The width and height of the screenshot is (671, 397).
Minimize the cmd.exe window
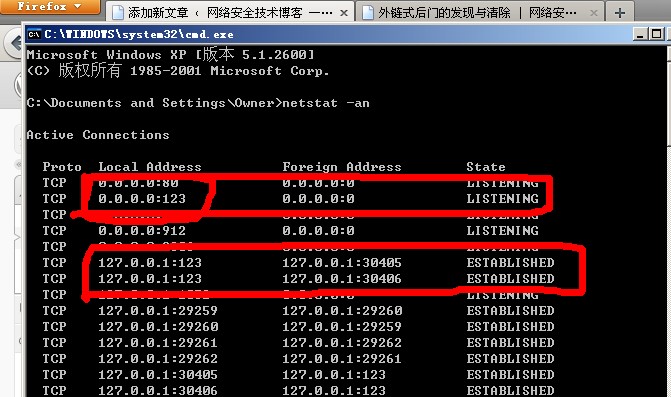[640, 34]
